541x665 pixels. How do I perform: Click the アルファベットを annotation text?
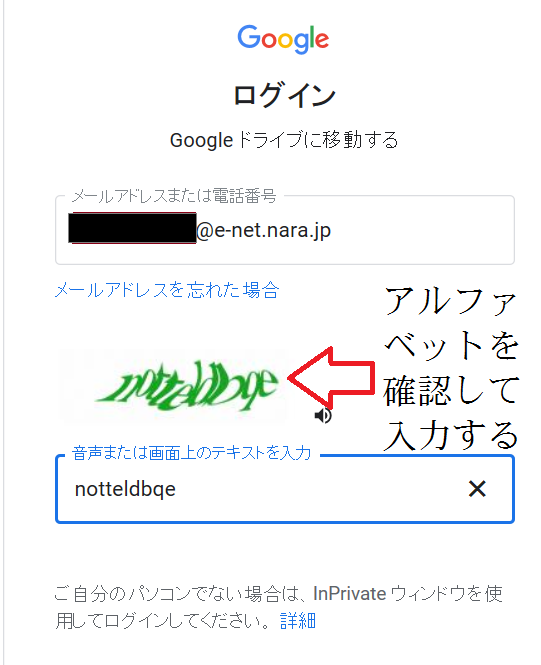coord(452,323)
